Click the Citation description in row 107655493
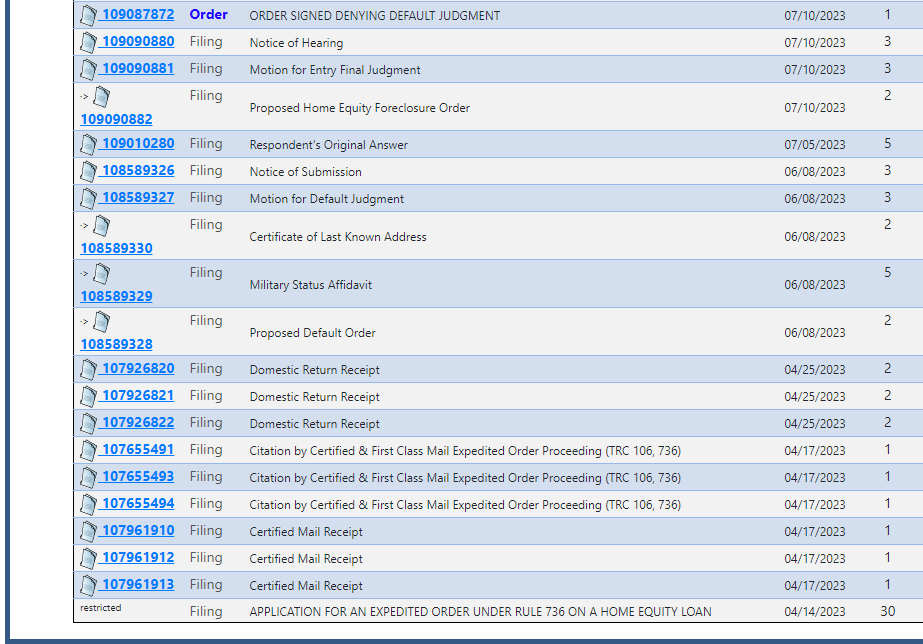 pyautogui.click(x=465, y=478)
